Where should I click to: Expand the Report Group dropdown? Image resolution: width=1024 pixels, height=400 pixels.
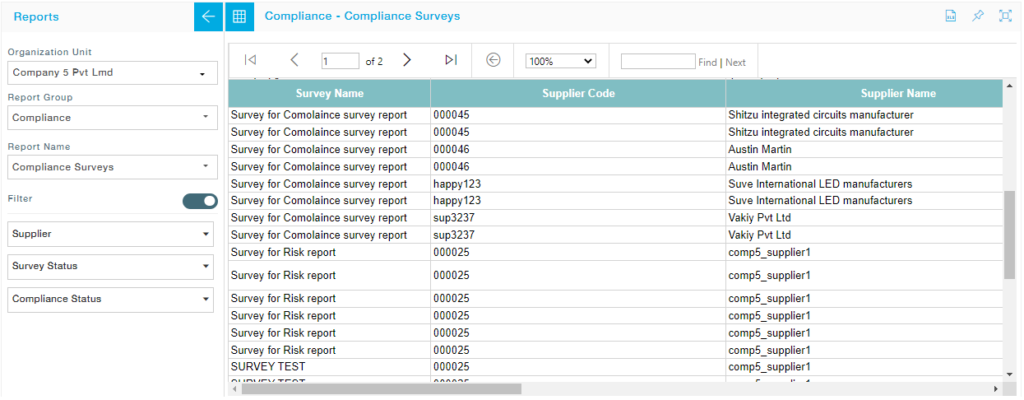(112, 118)
